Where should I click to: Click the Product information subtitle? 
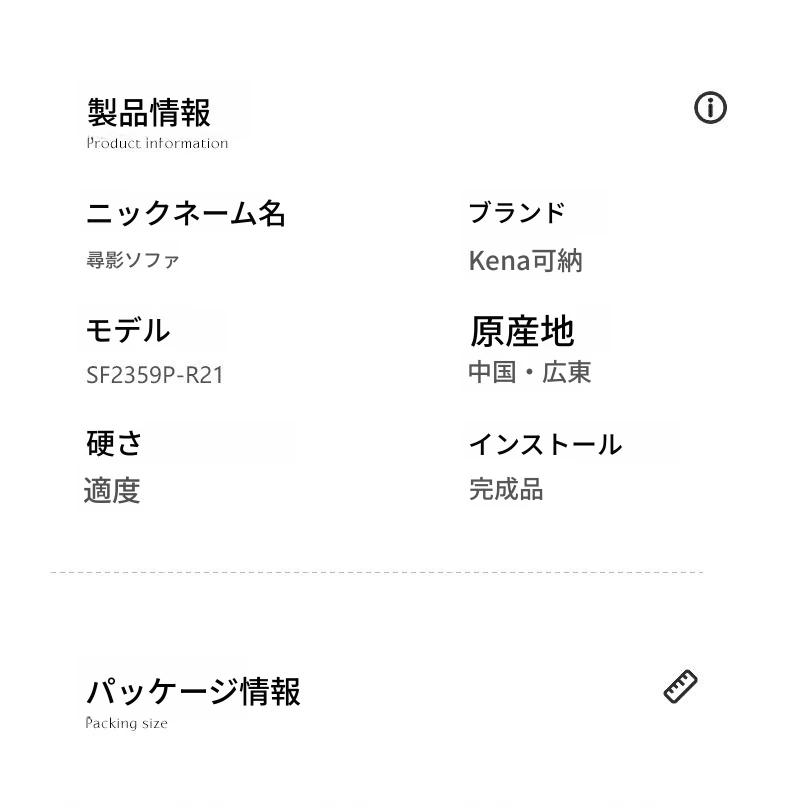point(157,143)
